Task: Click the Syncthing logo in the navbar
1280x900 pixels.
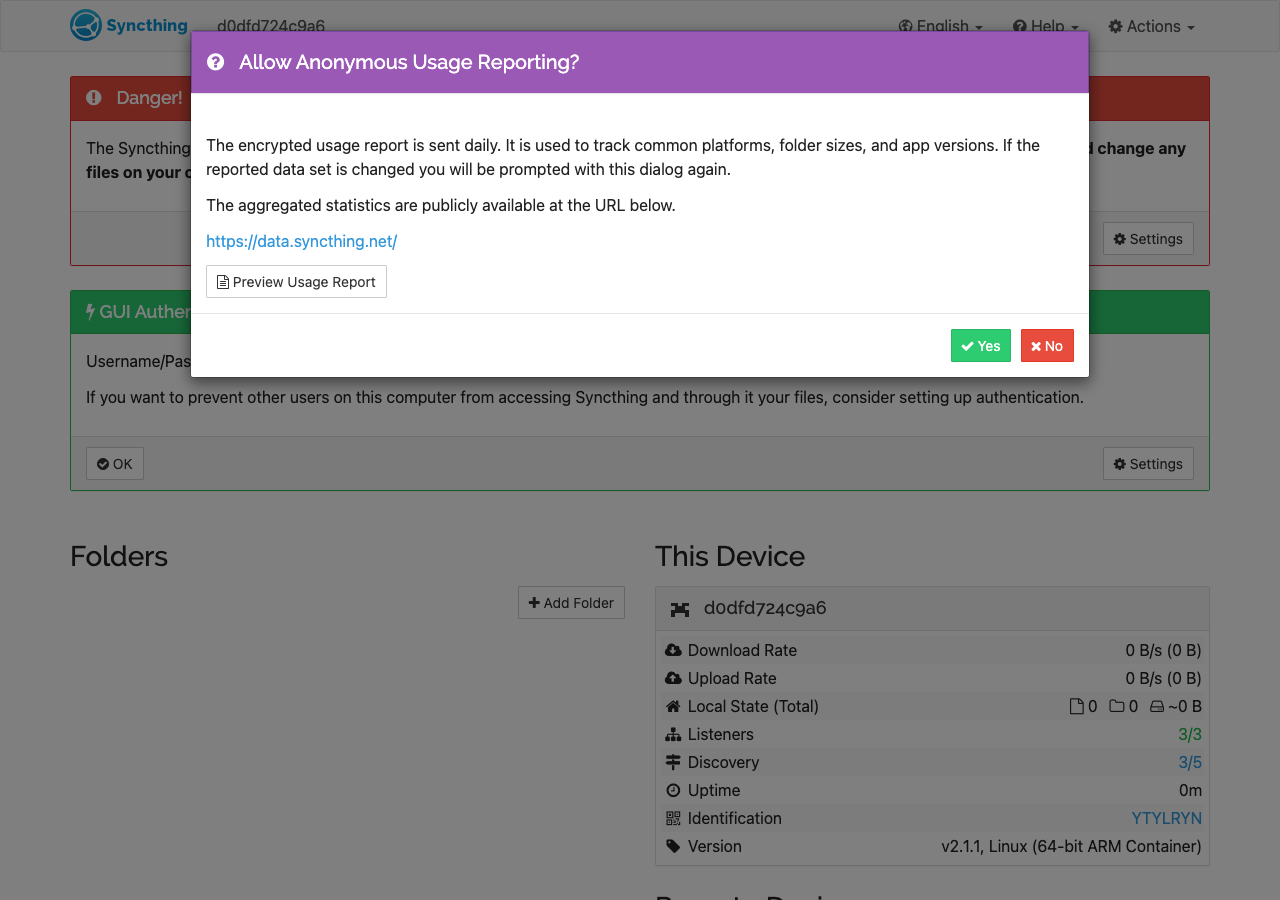Action: point(129,25)
